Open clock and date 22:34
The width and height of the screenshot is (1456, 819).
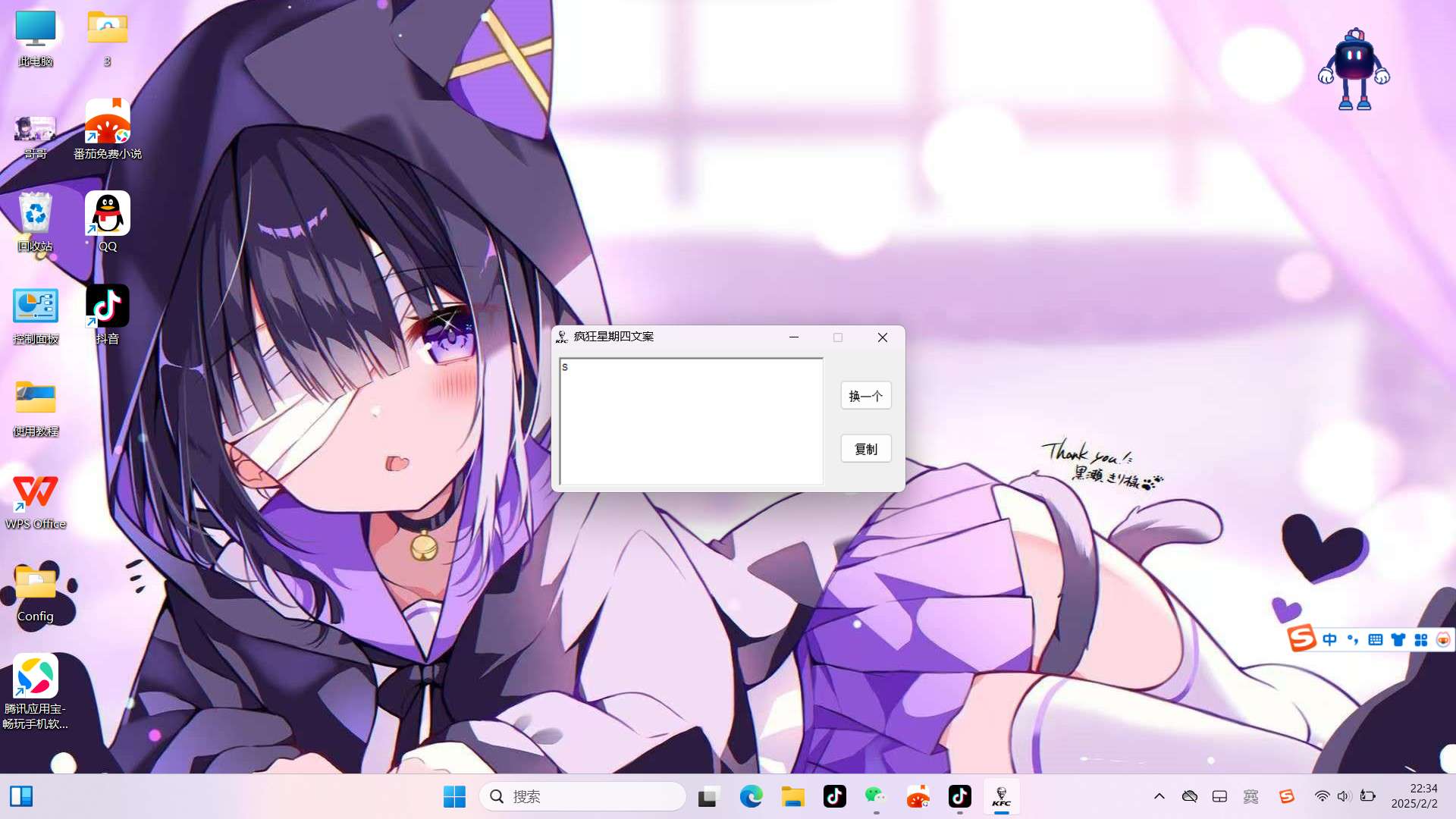(x=1415, y=796)
